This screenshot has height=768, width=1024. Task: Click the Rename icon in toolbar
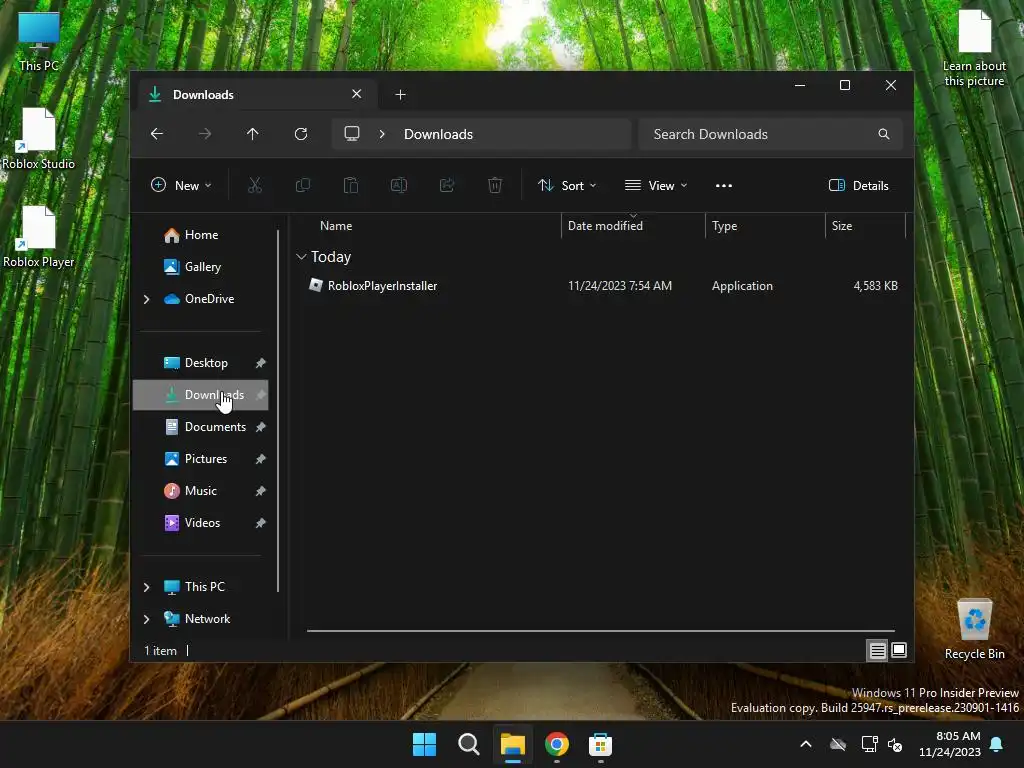[x=398, y=185]
